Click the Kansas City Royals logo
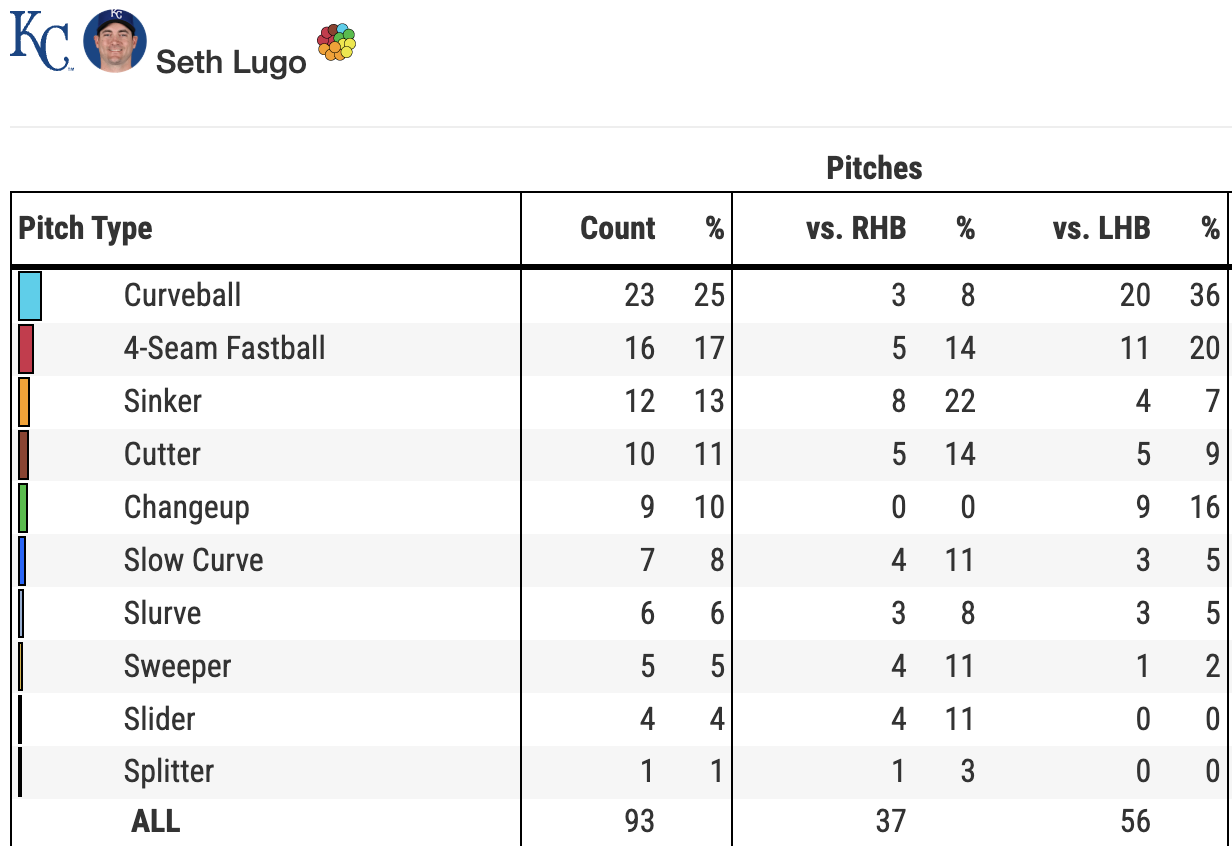 point(40,42)
